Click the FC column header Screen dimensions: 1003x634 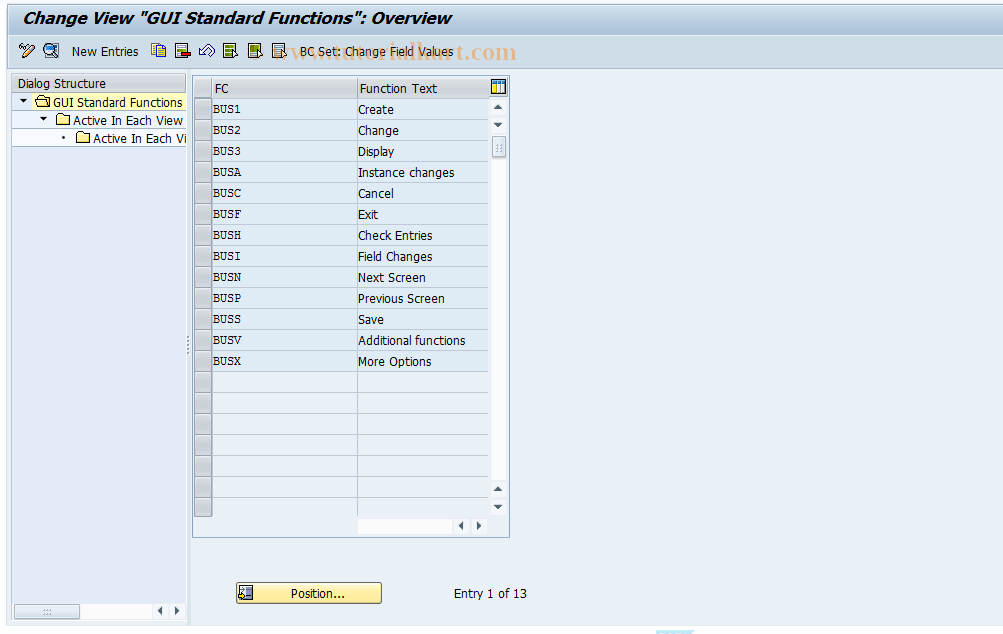point(284,88)
